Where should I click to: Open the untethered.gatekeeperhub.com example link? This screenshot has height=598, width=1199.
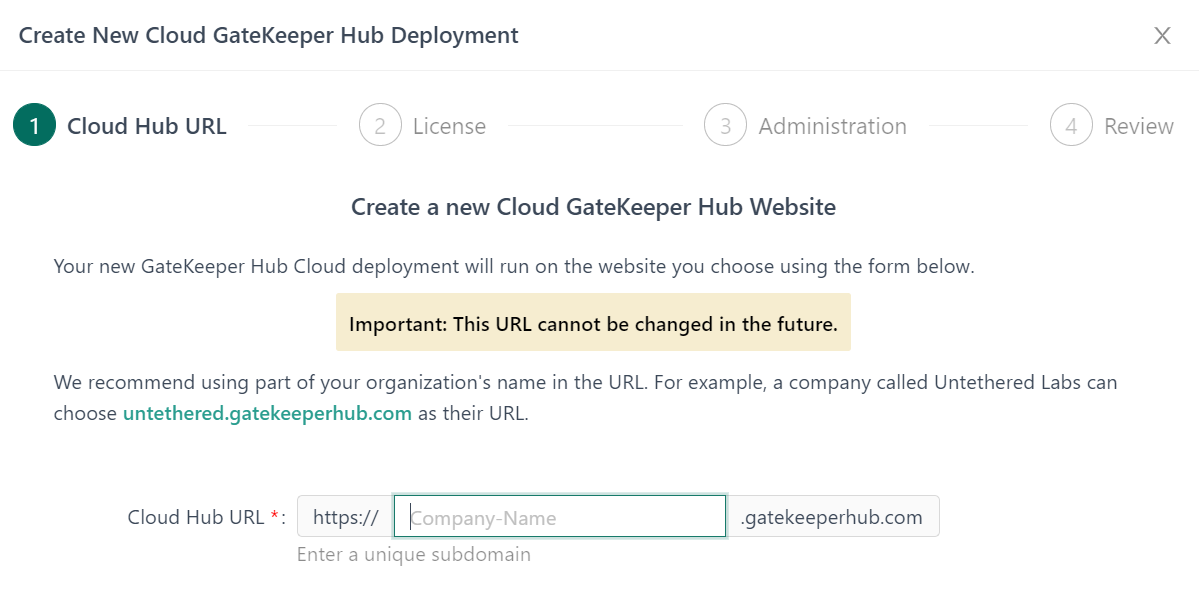[267, 414]
